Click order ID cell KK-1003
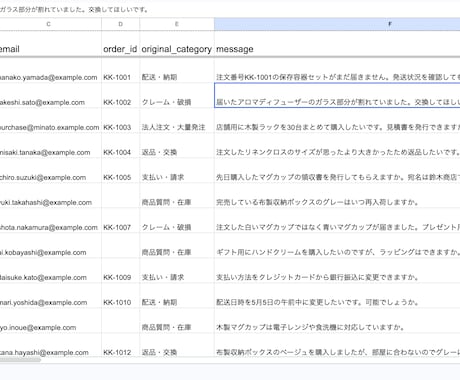The image size is (460, 380). [121, 121]
